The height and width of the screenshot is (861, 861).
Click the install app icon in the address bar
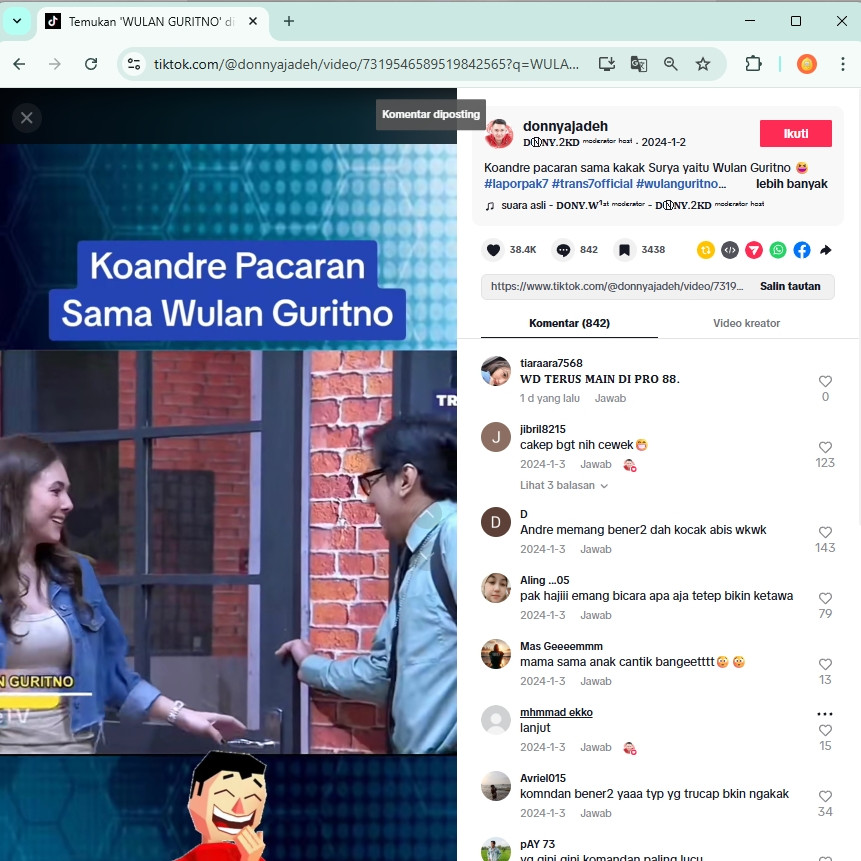[607, 64]
